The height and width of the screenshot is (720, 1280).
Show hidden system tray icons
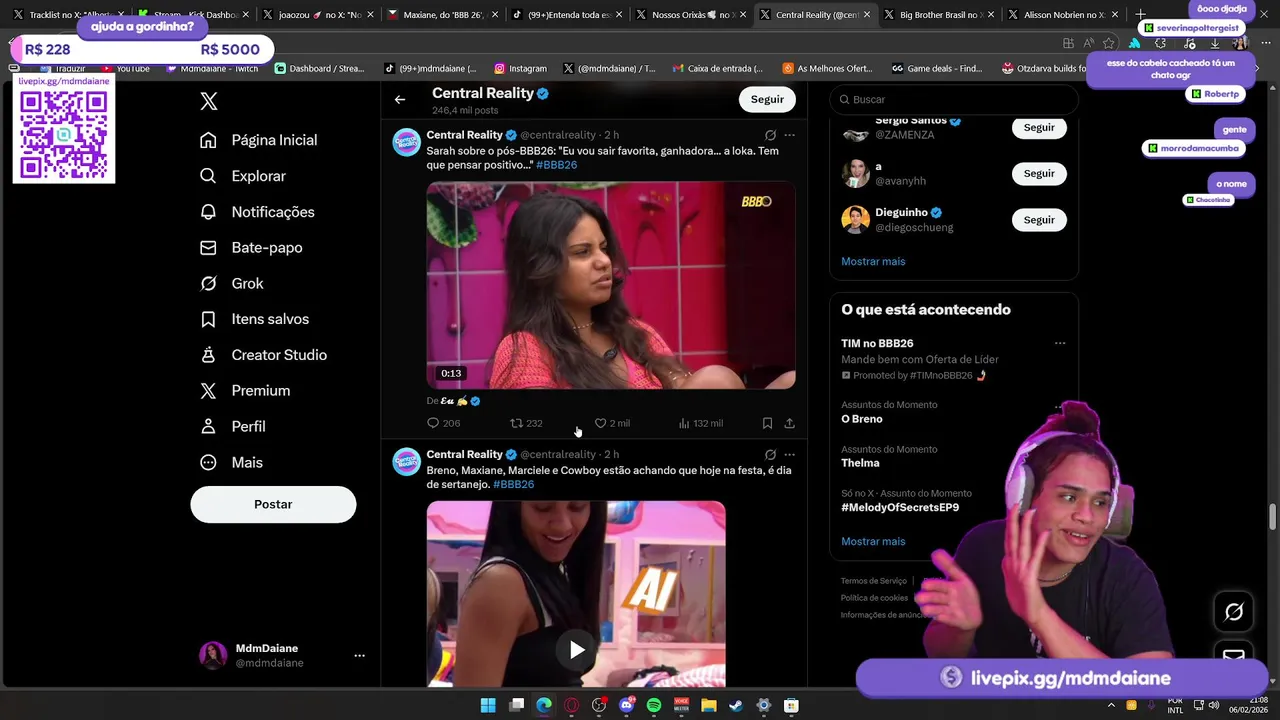coord(1110,705)
